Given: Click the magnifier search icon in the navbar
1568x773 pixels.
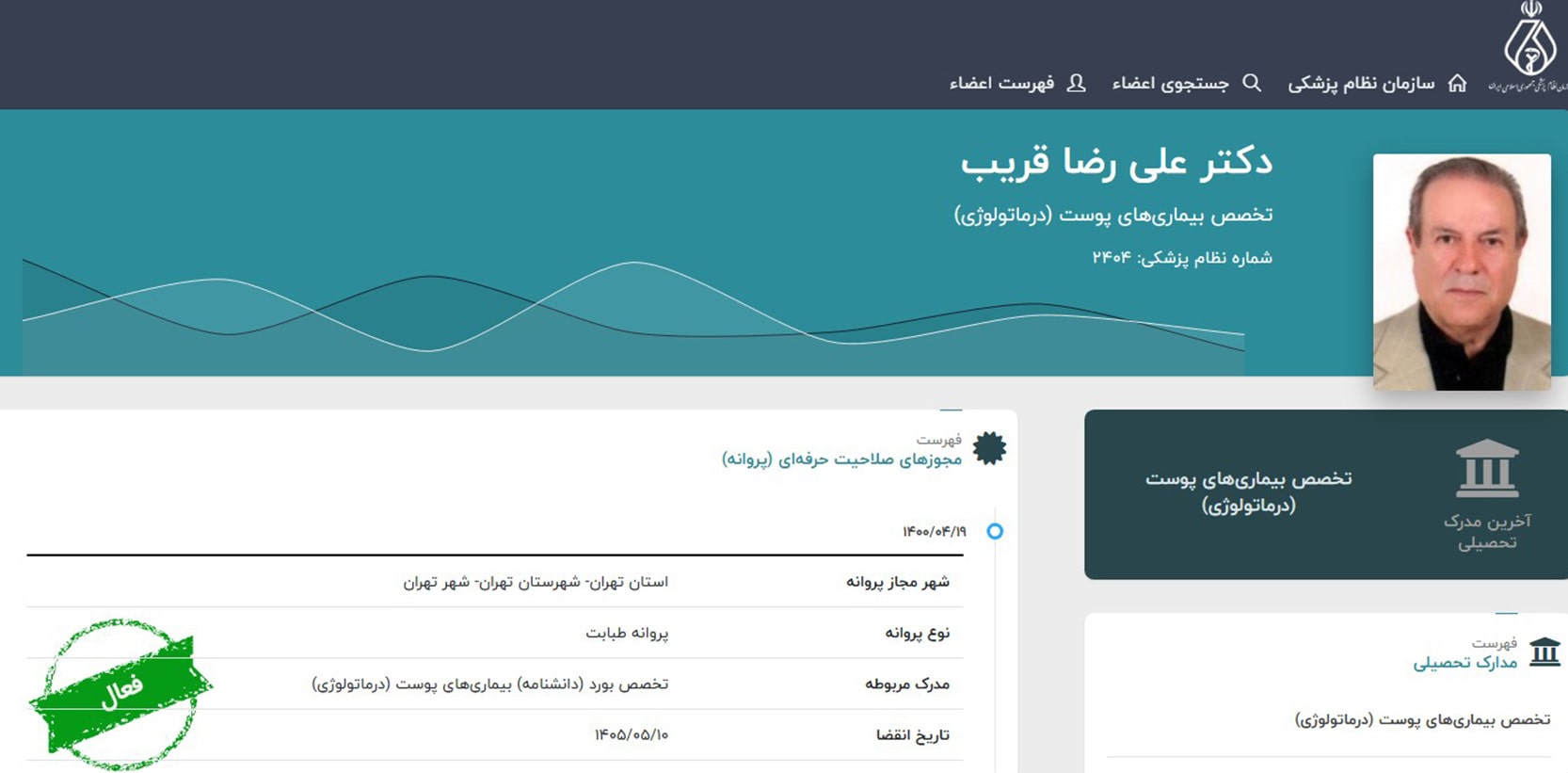Looking at the screenshot, I should tap(1252, 83).
